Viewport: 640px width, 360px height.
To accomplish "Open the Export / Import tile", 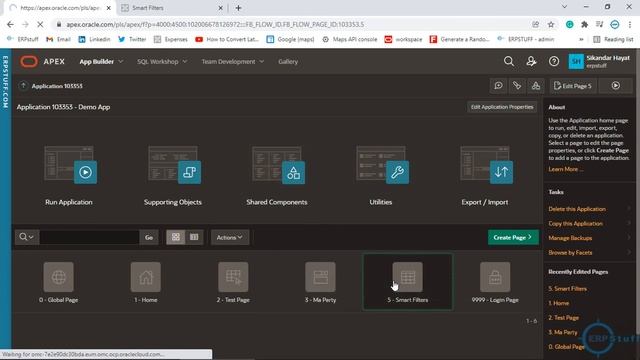I will [x=485, y=176].
